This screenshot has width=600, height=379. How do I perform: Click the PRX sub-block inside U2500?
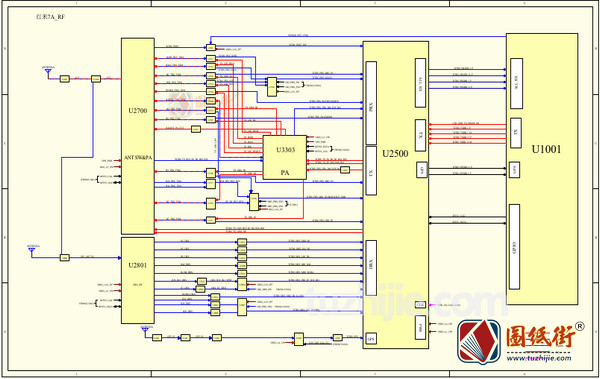[371, 103]
